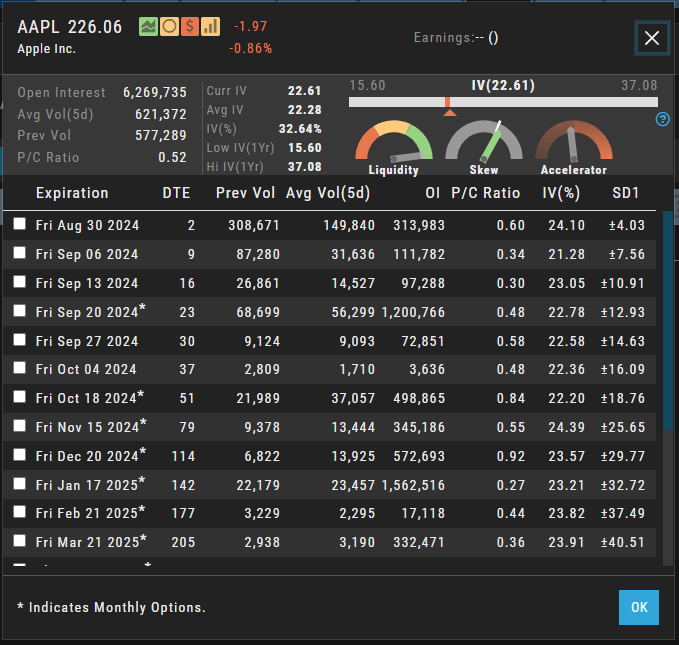Click the 24.39 IV cell for Nov 15
The width and height of the screenshot is (679, 645).
click(566, 428)
